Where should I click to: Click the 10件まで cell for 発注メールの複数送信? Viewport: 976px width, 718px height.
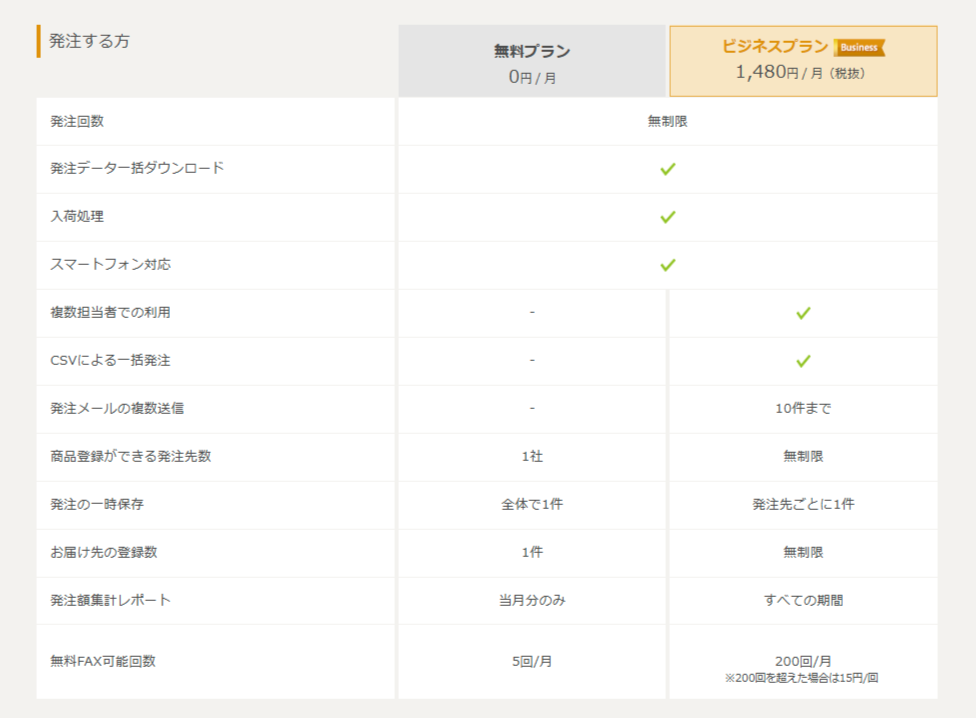pyautogui.click(x=803, y=408)
